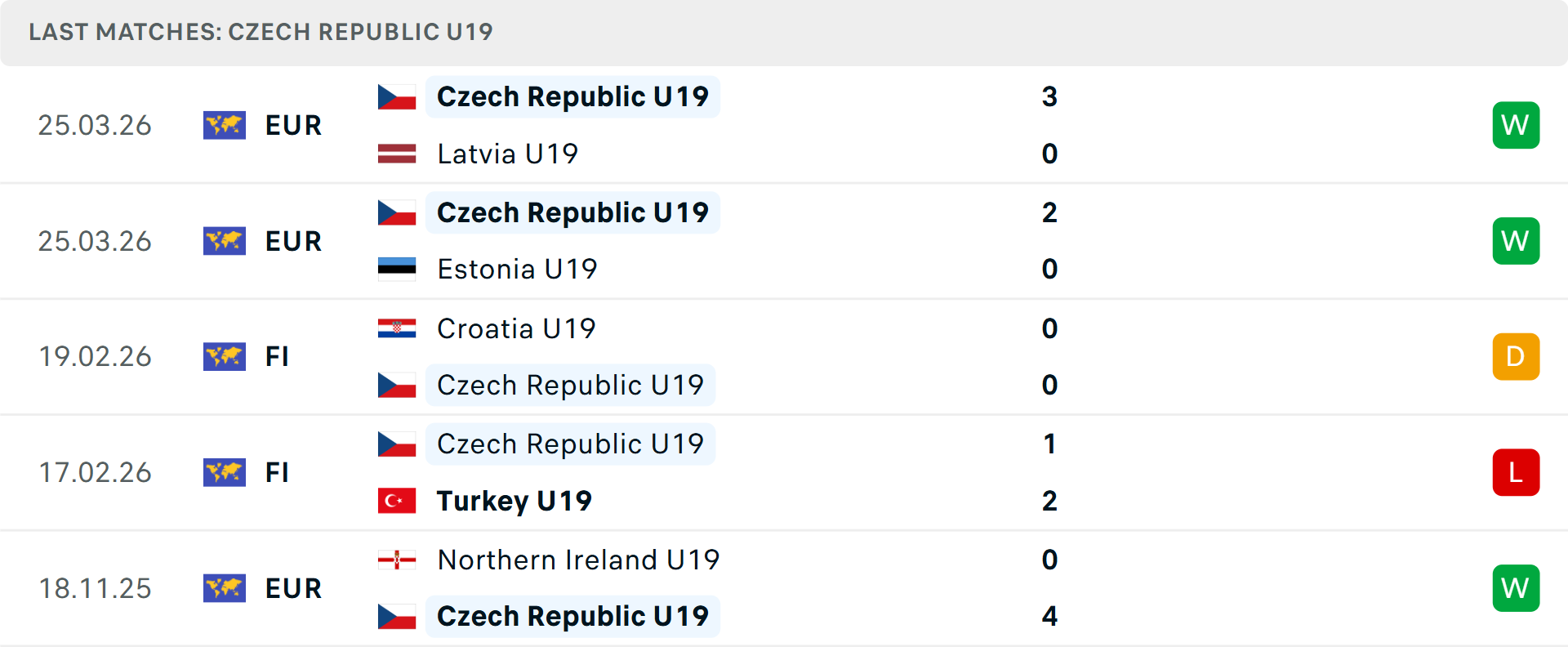Viewport: 1568px width, 647px height.
Task: Click the world map icon beside 17.02.26
Action: click(225, 472)
